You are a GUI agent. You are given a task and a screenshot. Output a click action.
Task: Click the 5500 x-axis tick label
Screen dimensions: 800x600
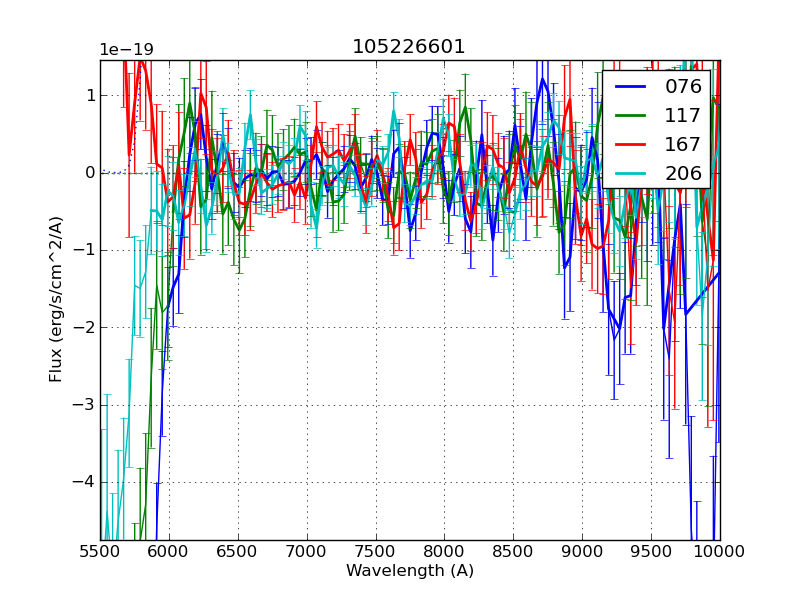pos(100,552)
